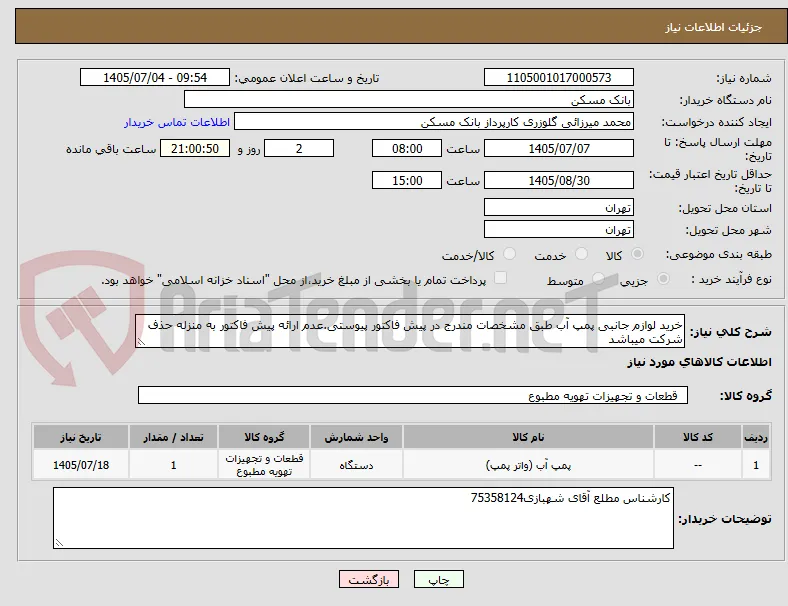Click the چاپ (print) button
Image resolution: width=788 pixels, height=606 pixels.
tap(438, 579)
